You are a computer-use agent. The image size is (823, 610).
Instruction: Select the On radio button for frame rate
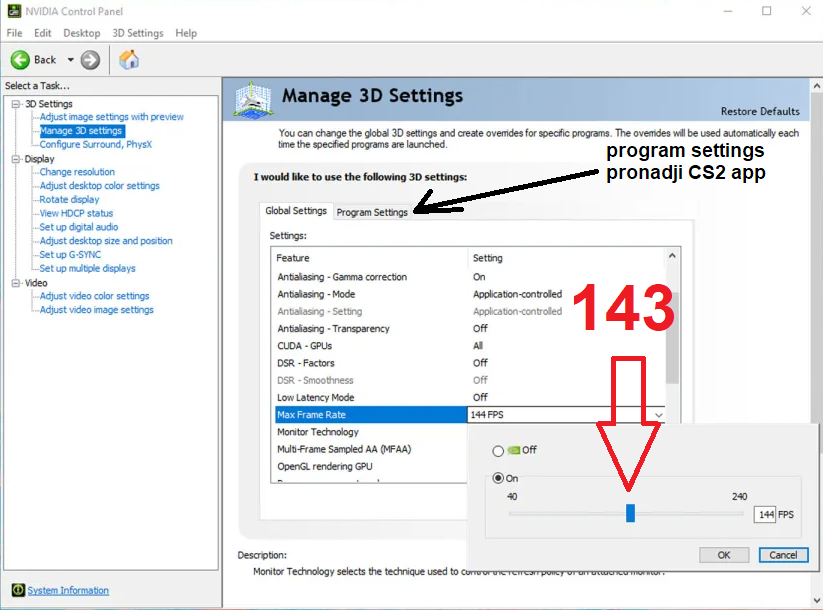point(499,479)
